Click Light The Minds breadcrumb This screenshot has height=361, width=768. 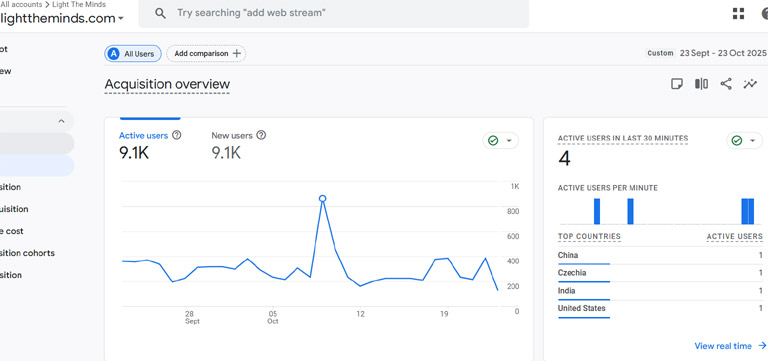tap(79, 4)
